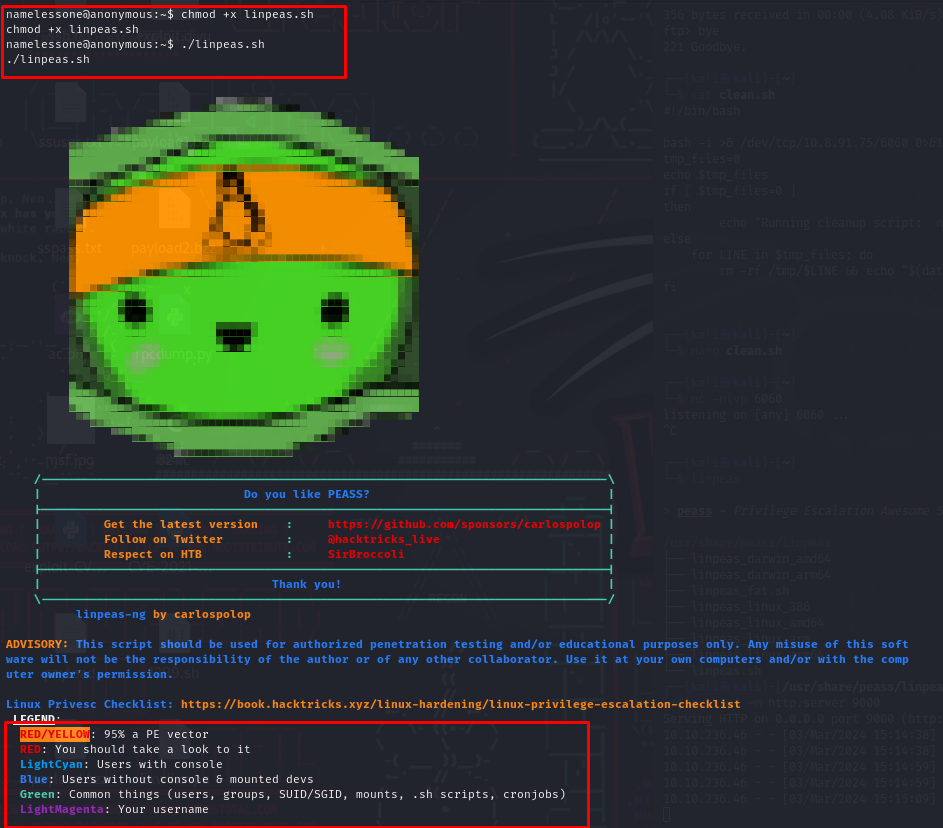Click the 'Thank you!' banner text

tap(306, 584)
